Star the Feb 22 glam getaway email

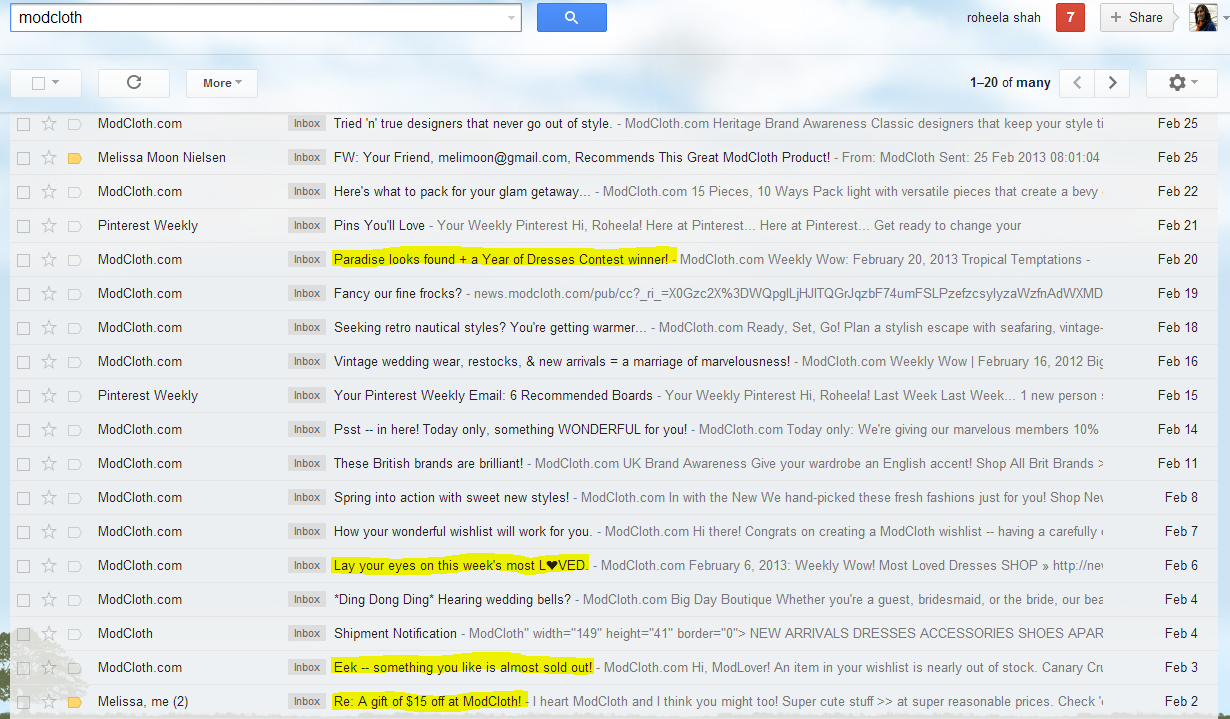[x=48, y=191]
